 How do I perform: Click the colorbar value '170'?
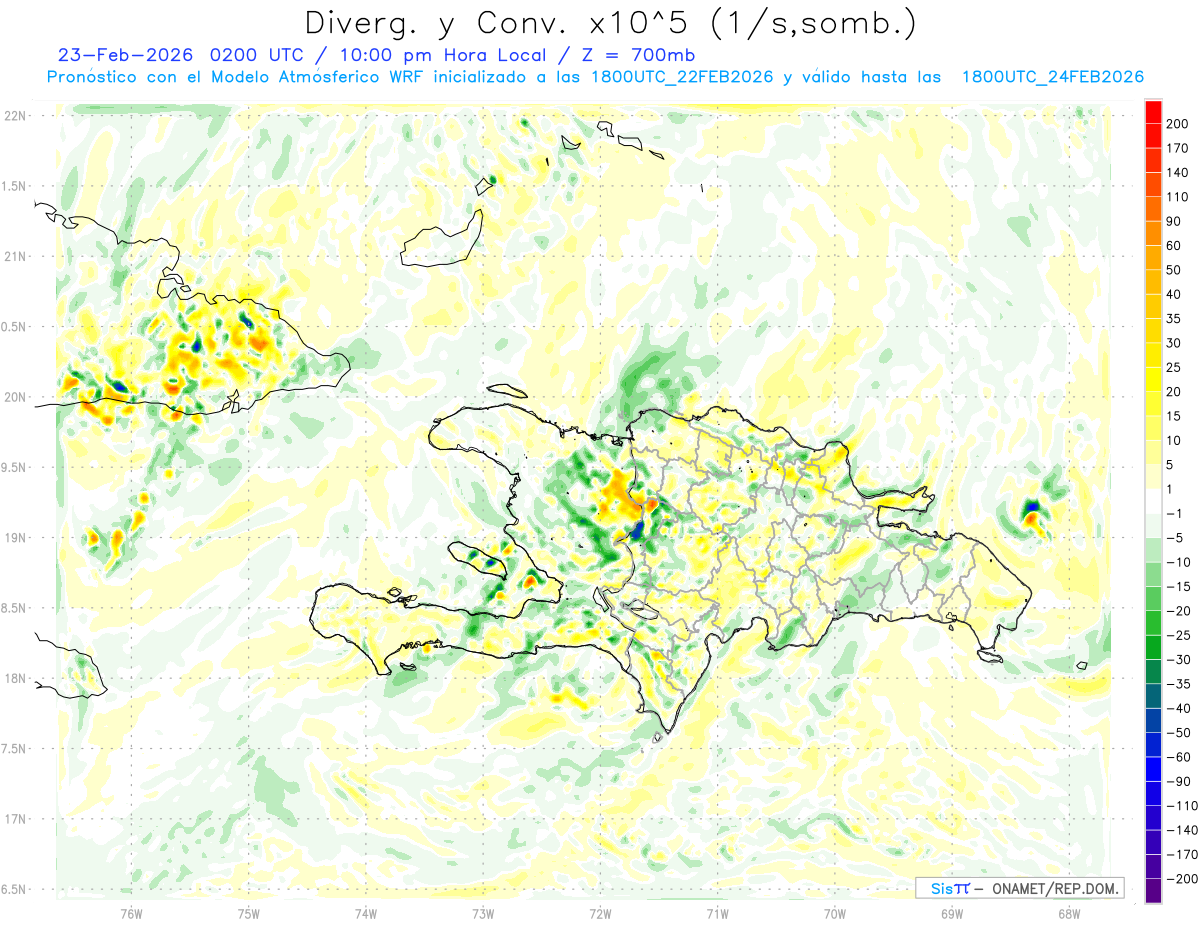click(x=1177, y=148)
